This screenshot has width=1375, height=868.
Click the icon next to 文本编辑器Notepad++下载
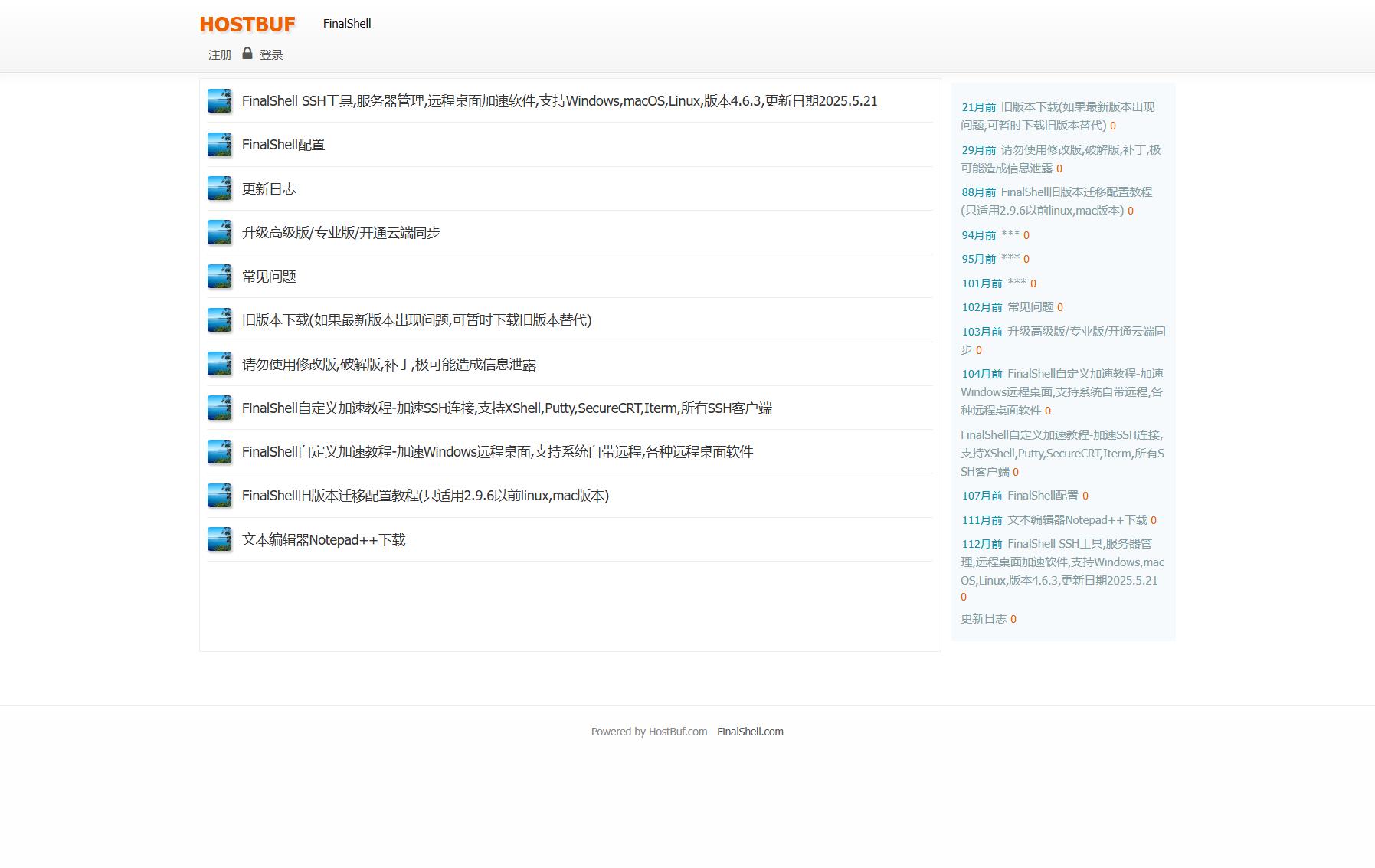(220, 539)
